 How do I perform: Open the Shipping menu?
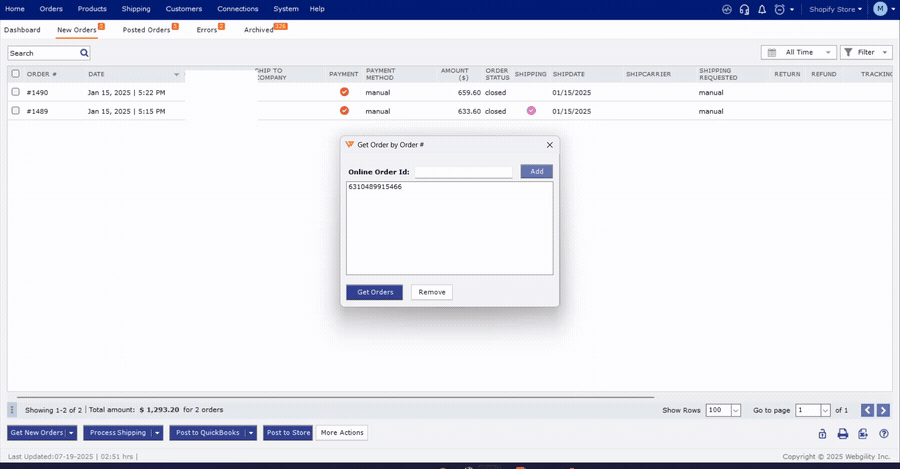[136, 9]
